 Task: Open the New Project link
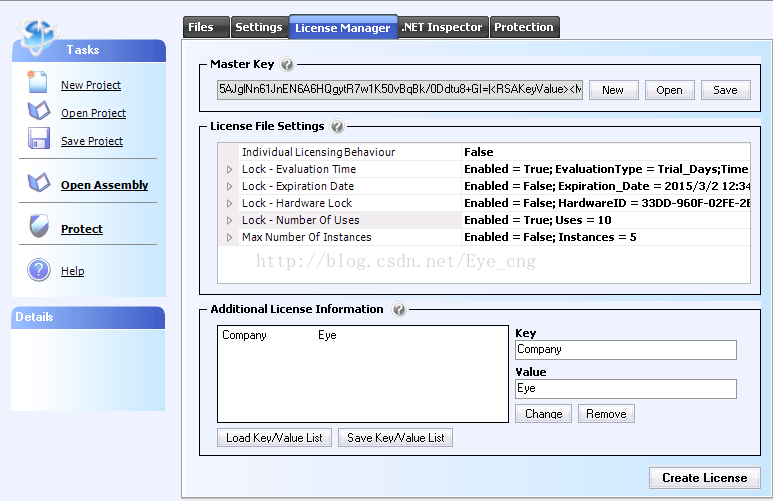[91, 85]
